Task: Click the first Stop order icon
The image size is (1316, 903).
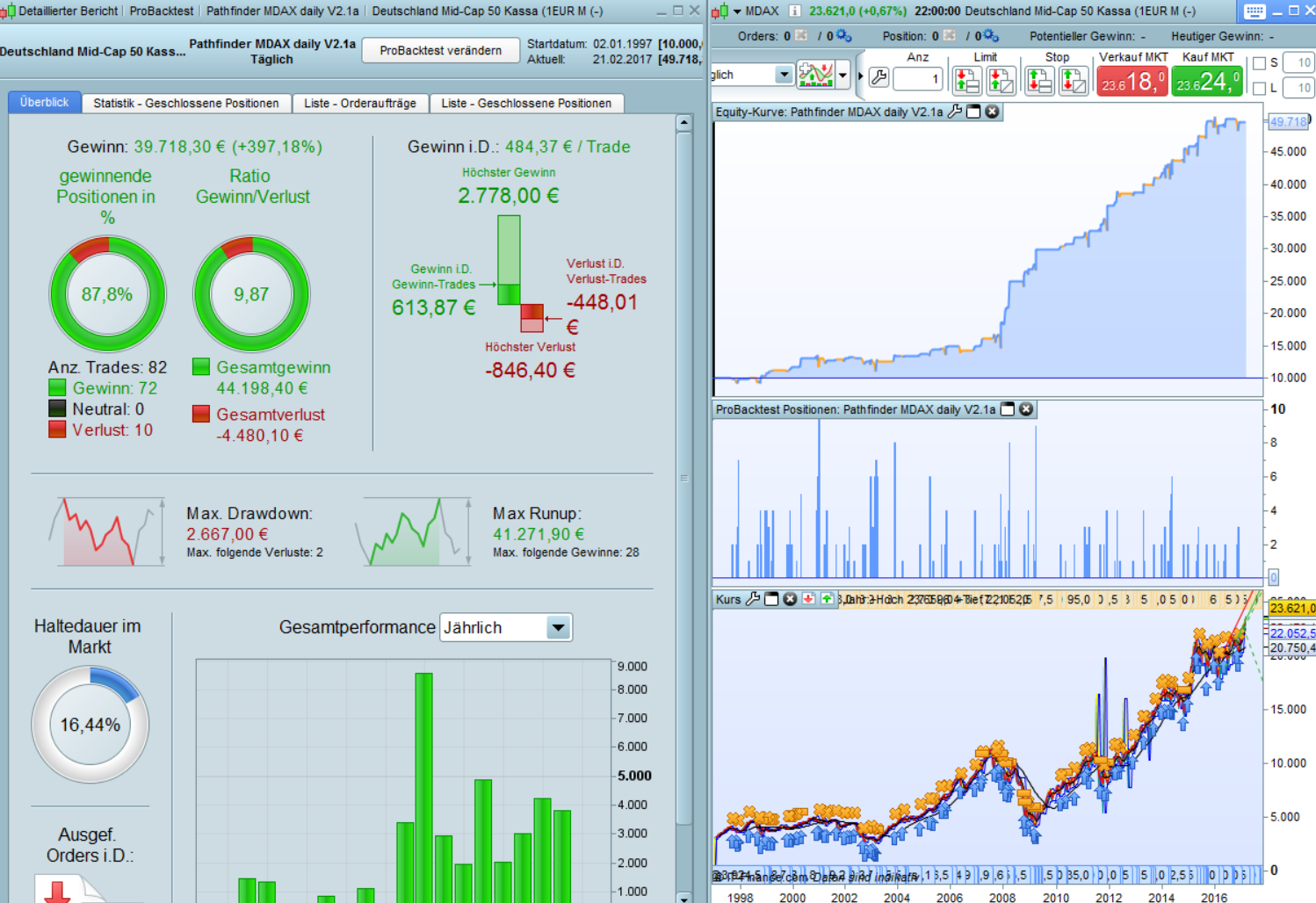Action: coord(1039,81)
